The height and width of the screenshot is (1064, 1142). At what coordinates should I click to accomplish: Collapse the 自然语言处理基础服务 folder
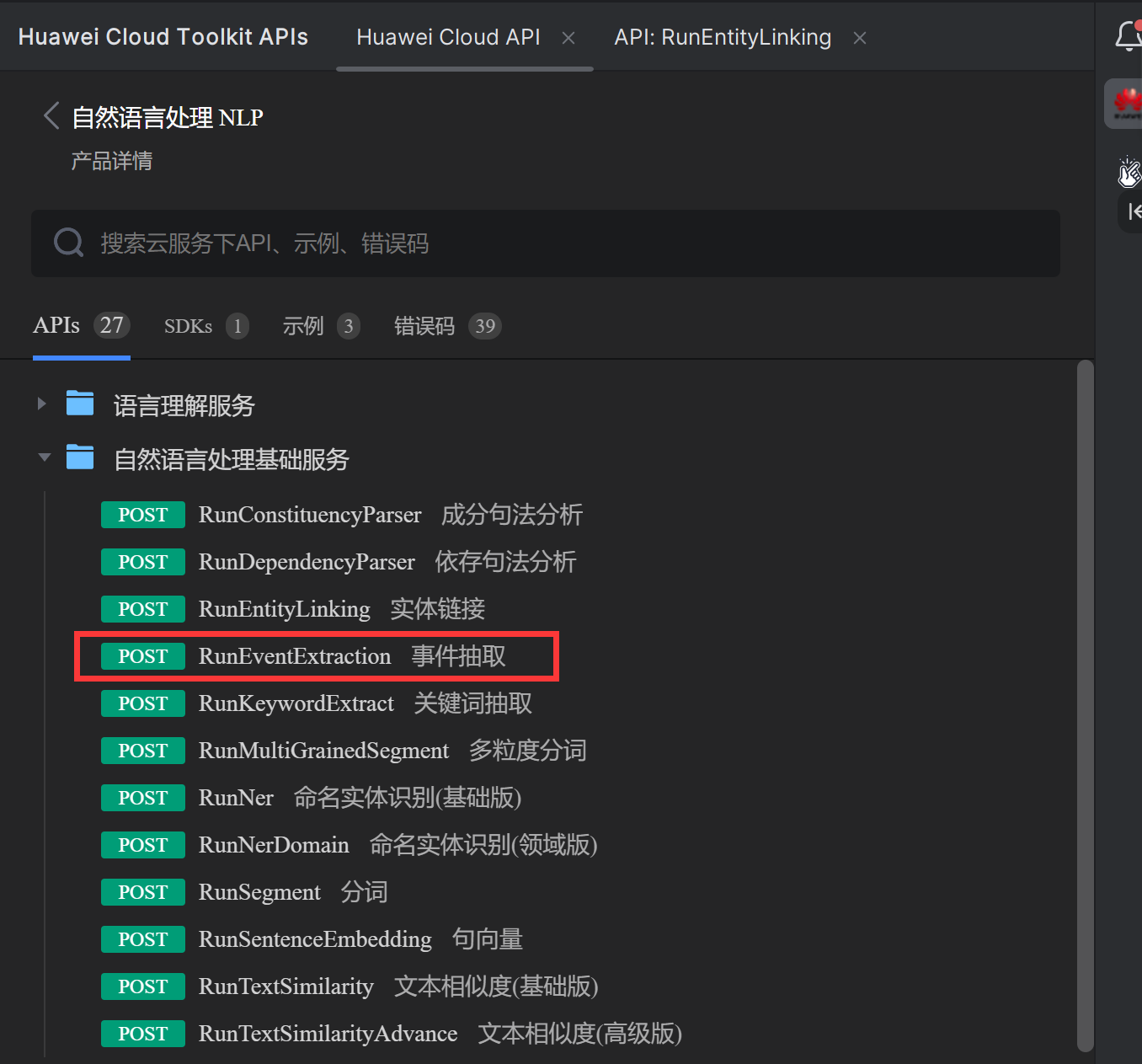(x=44, y=457)
